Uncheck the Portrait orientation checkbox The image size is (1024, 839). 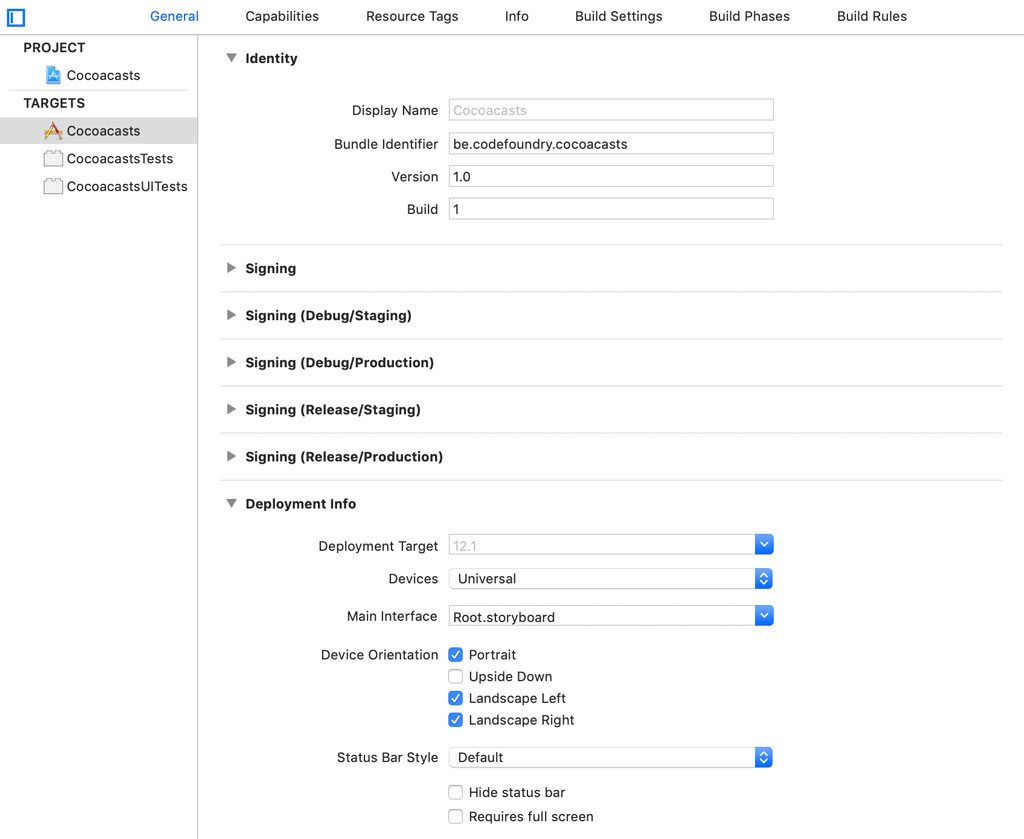455,654
